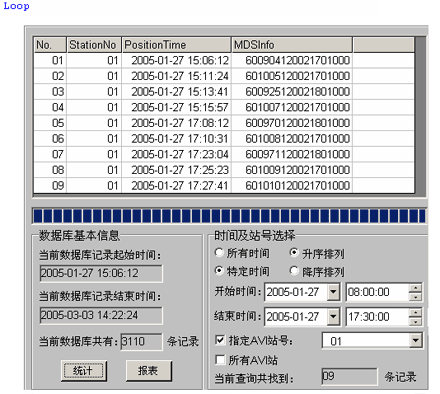This screenshot has height=394, width=440.
Task: Click the blue progress bar
Action: 229,216
